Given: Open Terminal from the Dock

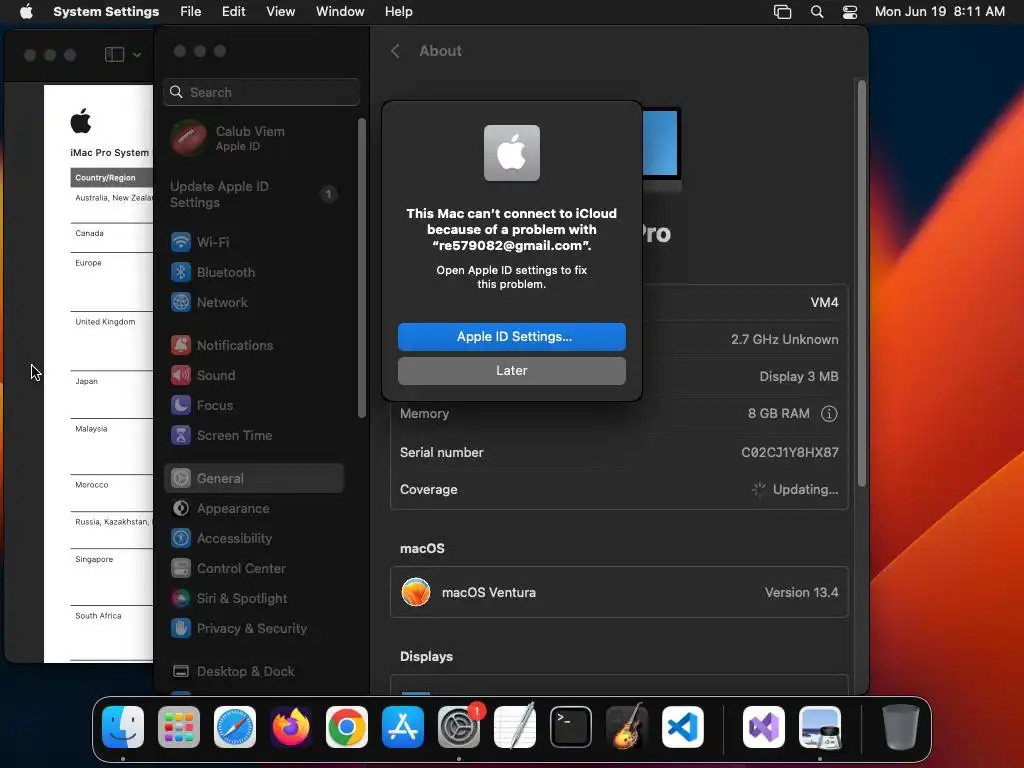Looking at the screenshot, I should click(x=571, y=727).
